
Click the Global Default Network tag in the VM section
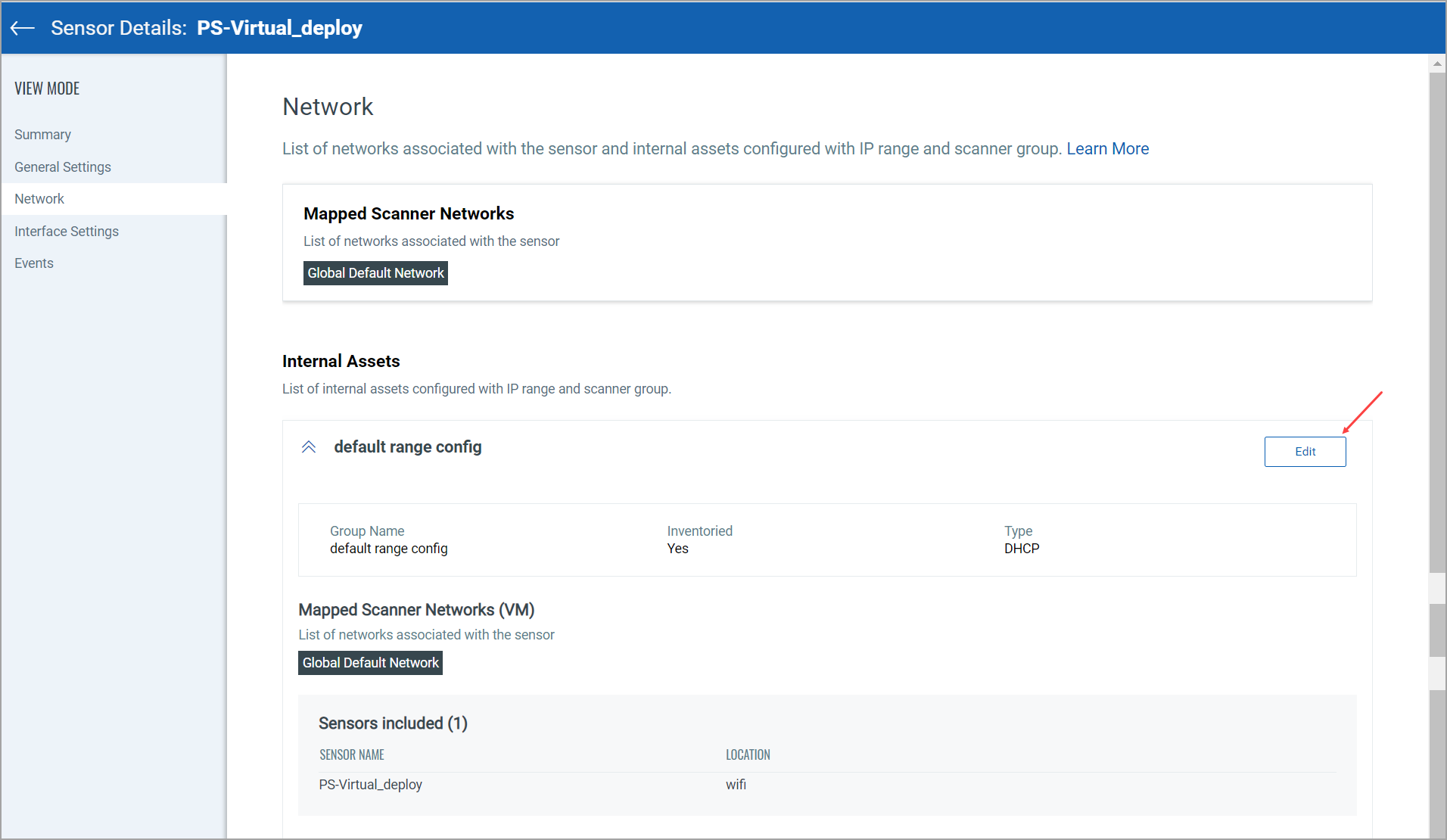370,663
